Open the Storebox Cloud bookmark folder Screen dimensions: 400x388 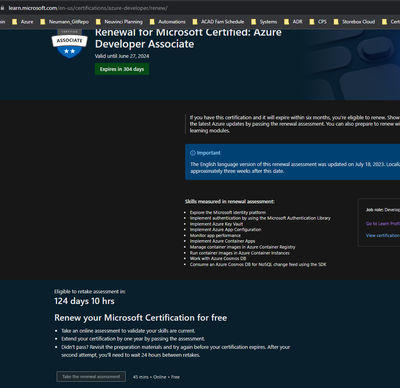354,22
